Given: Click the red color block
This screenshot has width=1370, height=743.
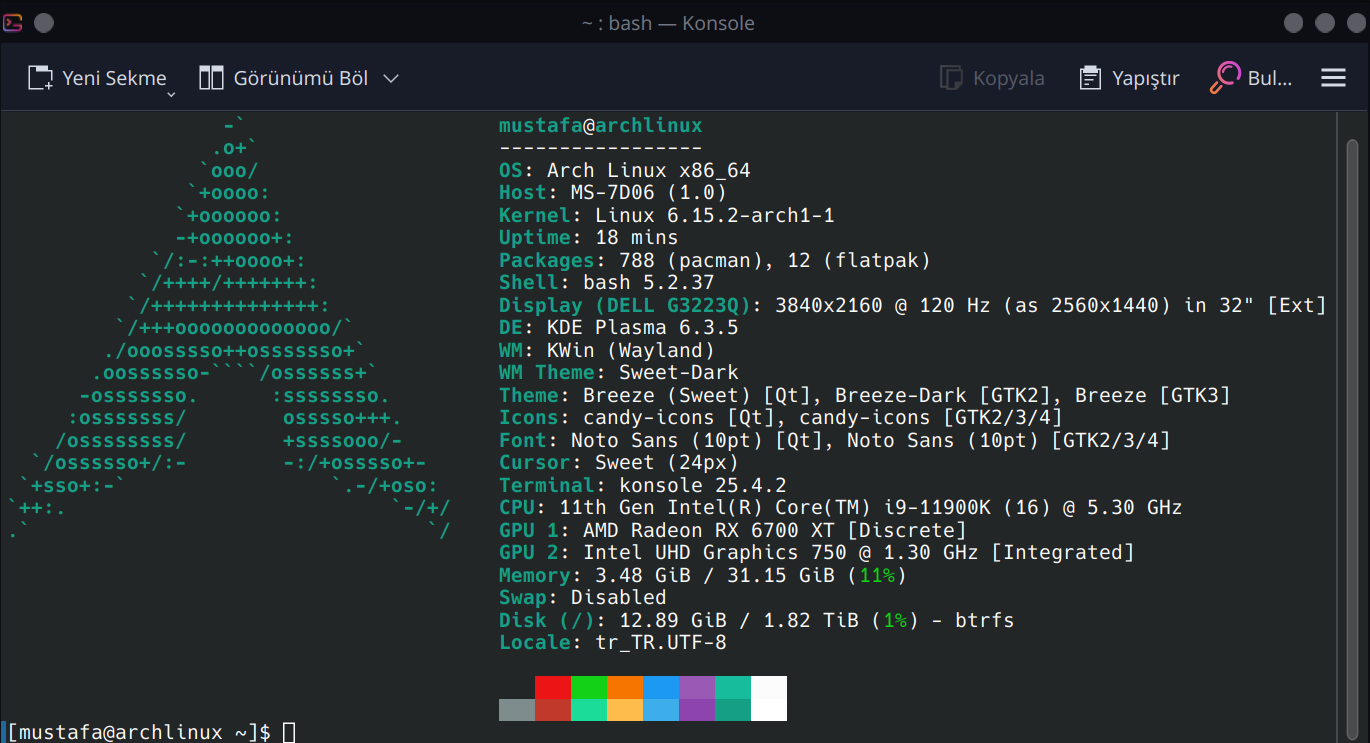Looking at the screenshot, I should point(553,687).
